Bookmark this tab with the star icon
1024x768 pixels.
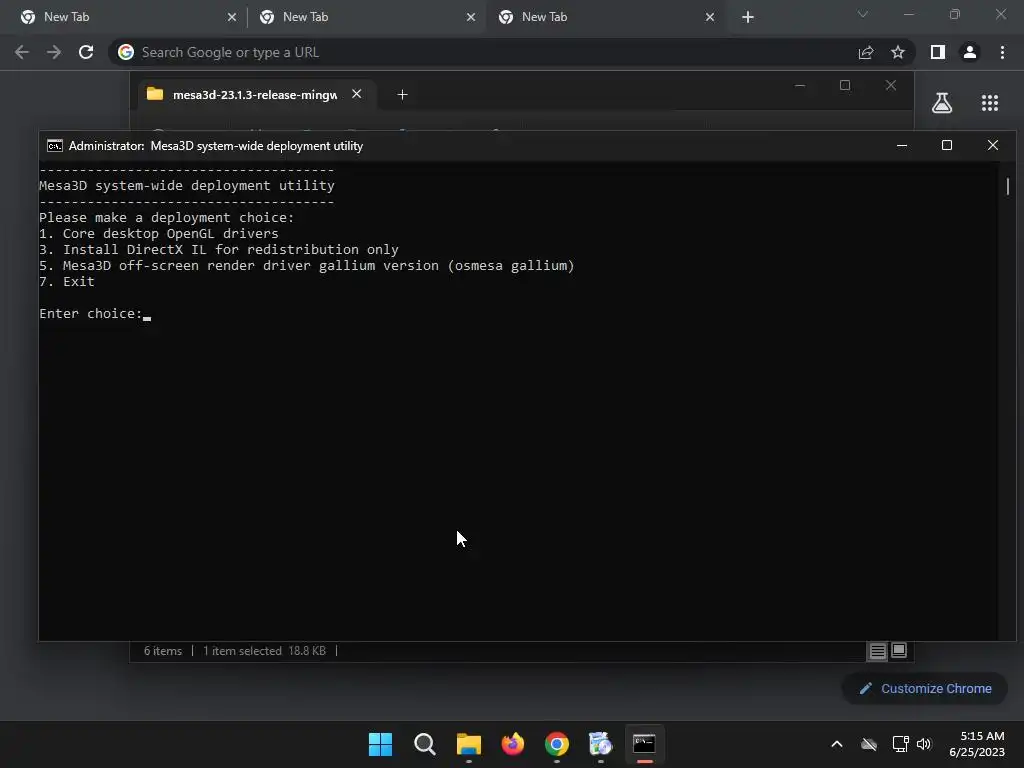[898, 52]
